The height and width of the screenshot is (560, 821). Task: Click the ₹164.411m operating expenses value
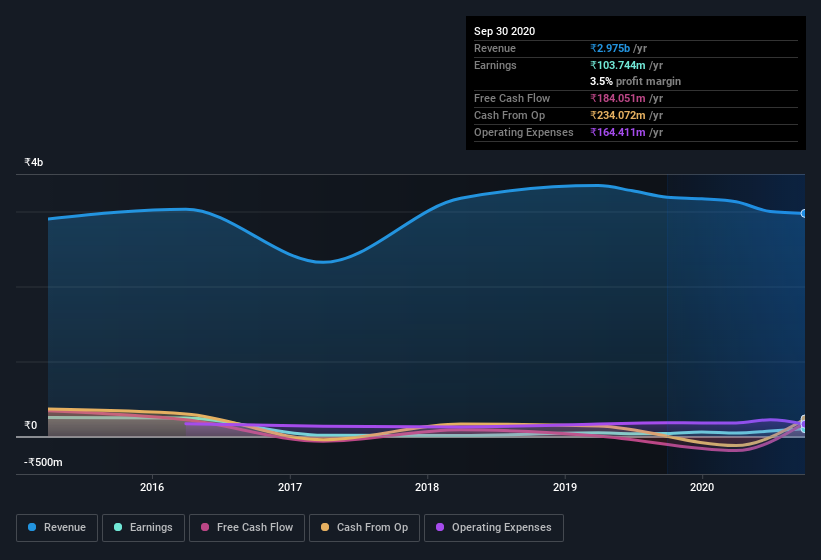618,132
